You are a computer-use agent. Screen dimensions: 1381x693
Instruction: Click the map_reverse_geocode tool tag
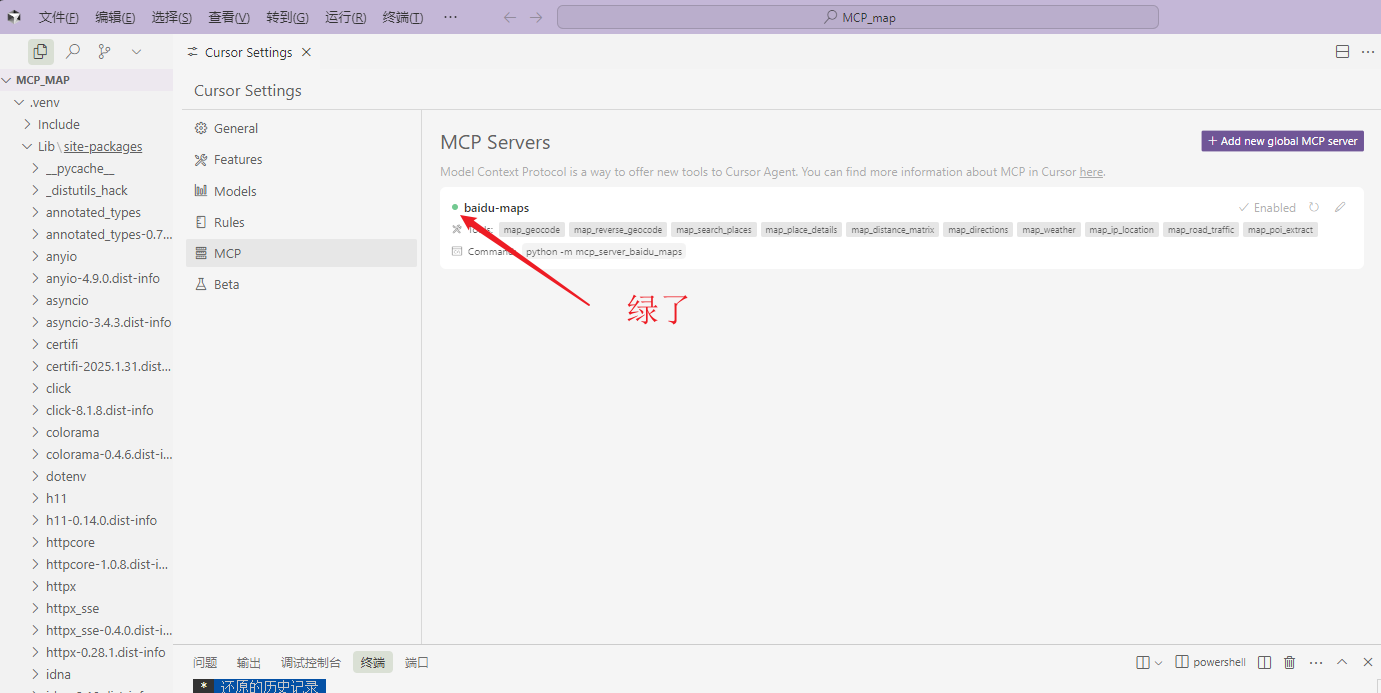pos(618,230)
